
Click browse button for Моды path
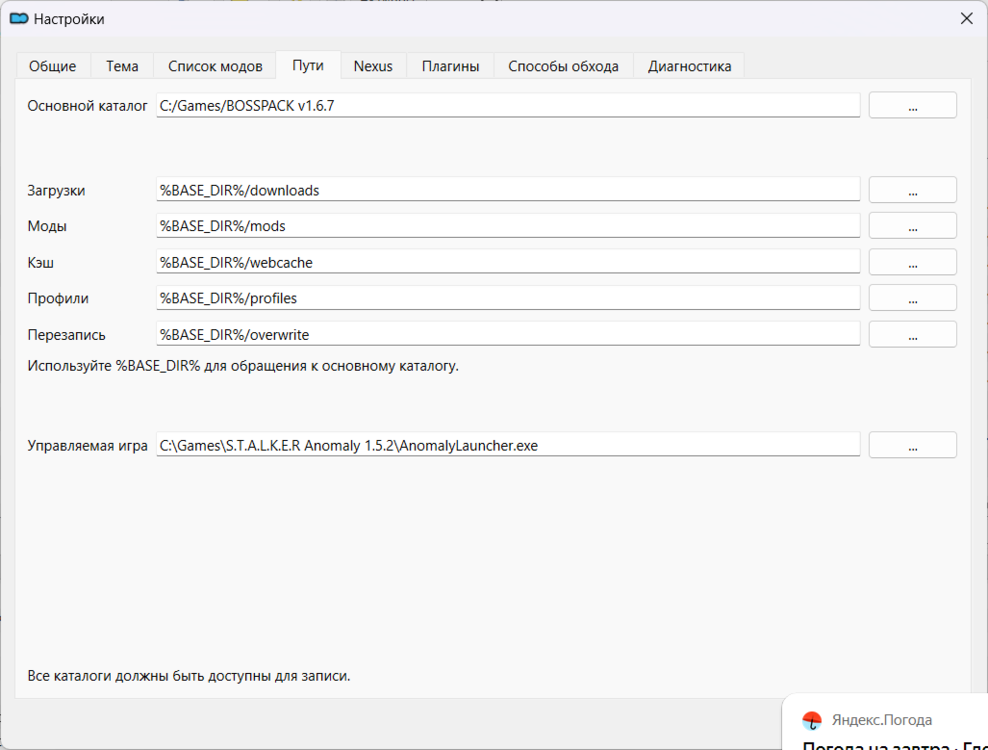pos(912,226)
